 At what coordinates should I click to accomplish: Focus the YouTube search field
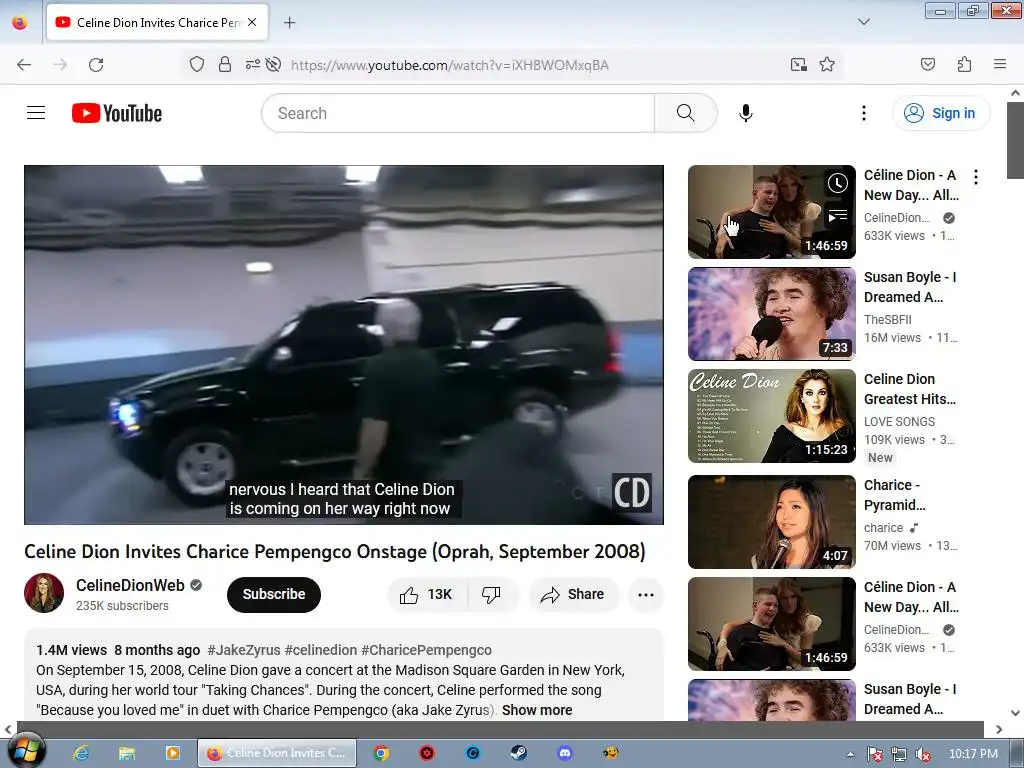458,113
